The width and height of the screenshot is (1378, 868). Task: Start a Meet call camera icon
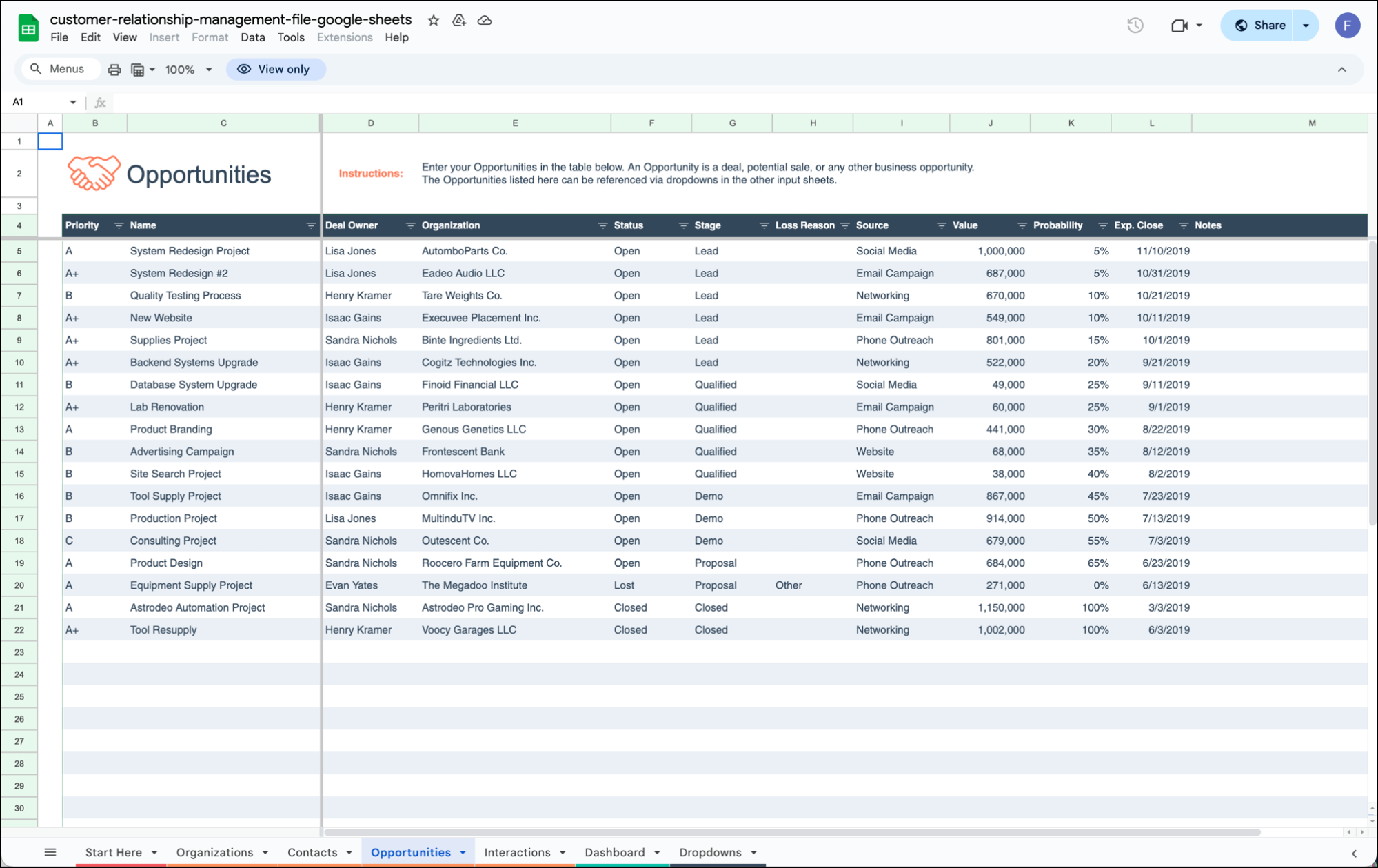1179,26
